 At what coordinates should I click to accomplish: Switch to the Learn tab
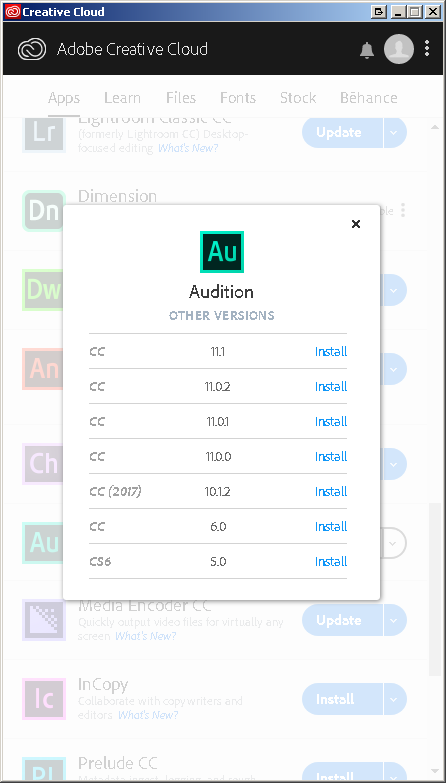click(122, 98)
